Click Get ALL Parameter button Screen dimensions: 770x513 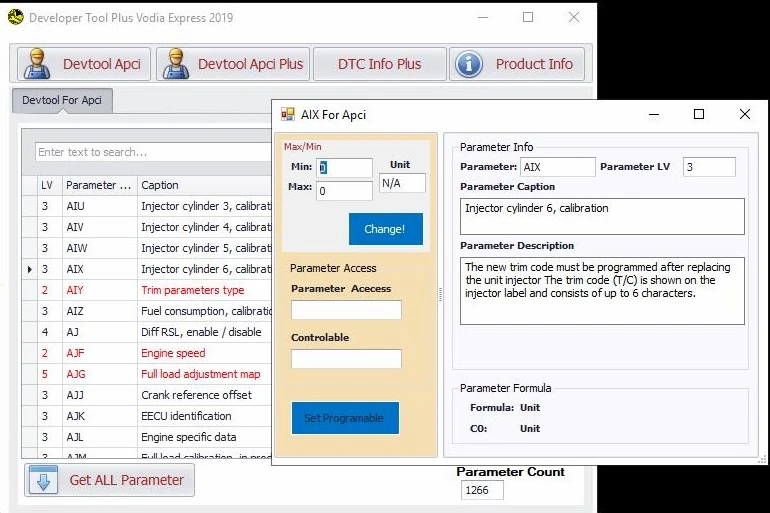click(x=110, y=480)
